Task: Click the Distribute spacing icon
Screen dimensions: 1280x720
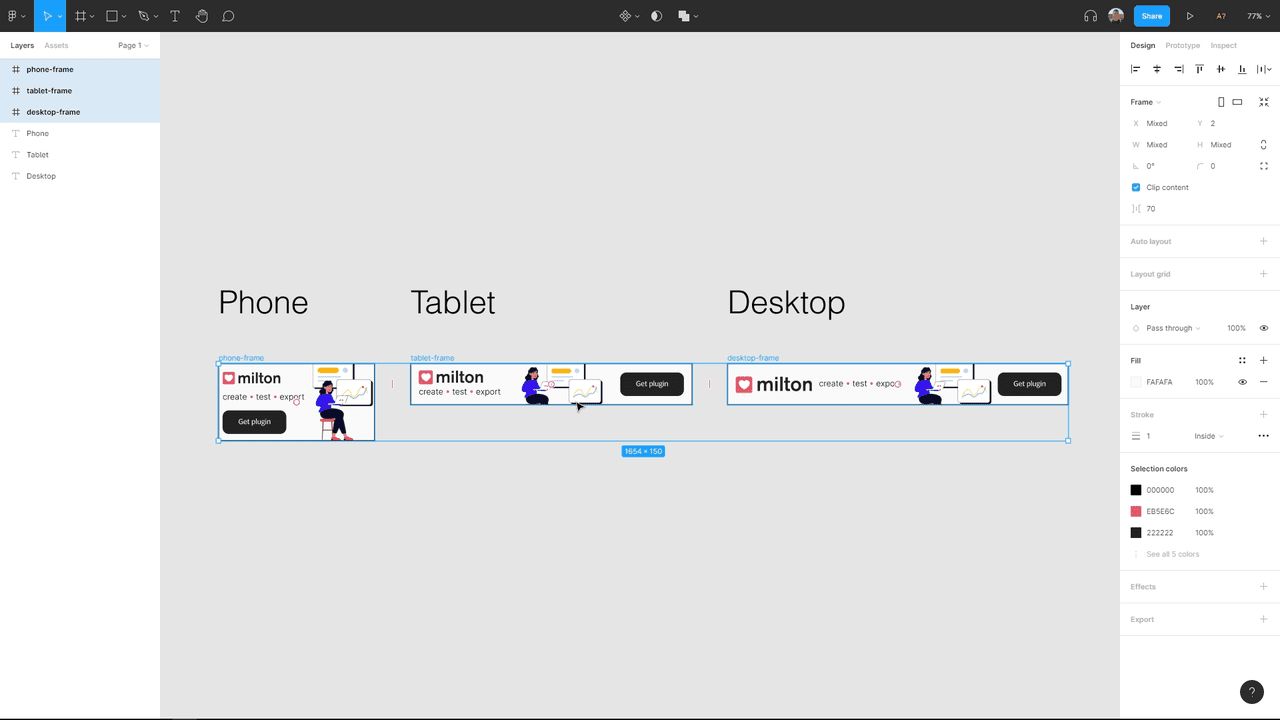Action: [x=1262, y=69]
